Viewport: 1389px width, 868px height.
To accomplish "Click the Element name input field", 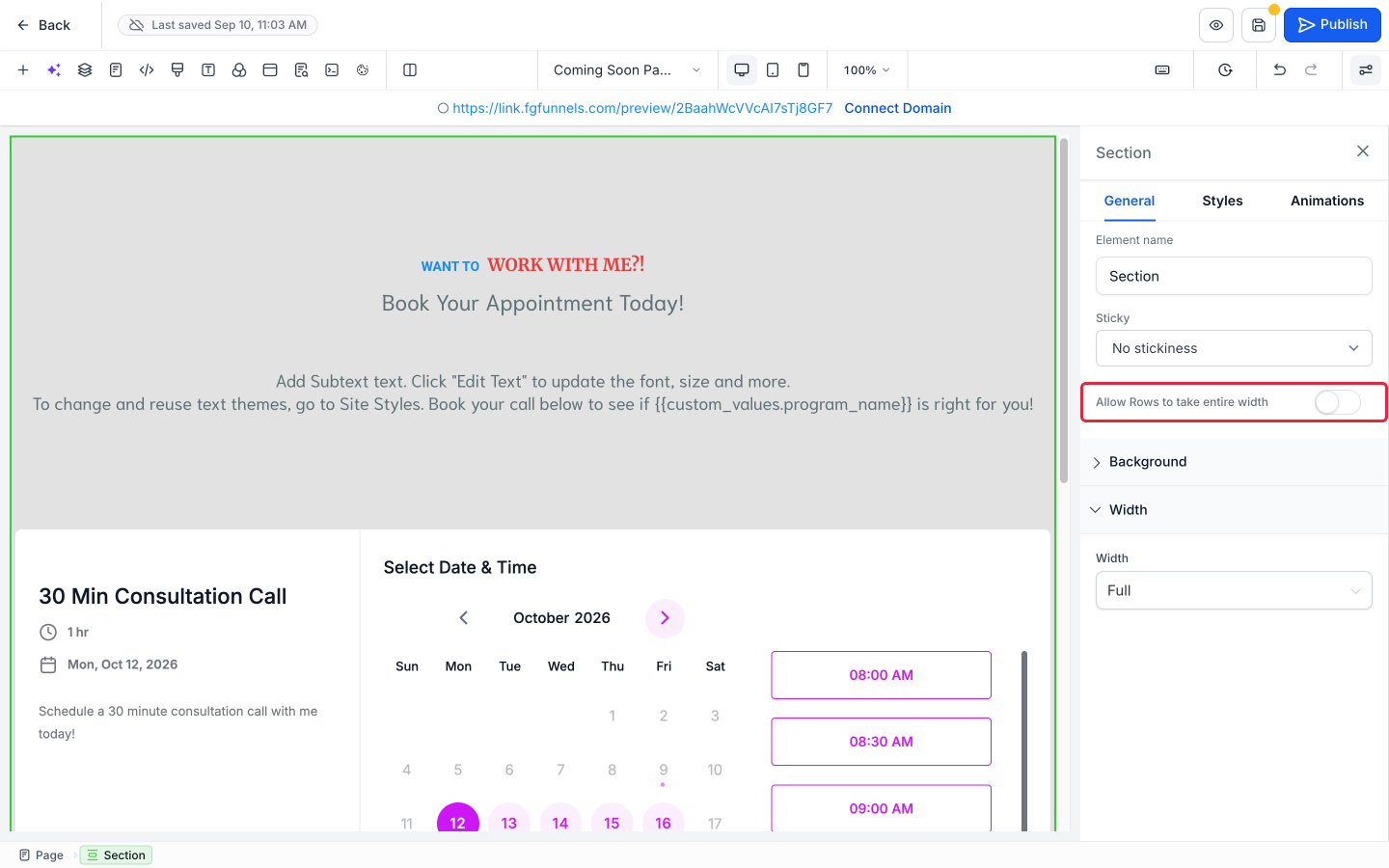I will [x=1234, y=276].
